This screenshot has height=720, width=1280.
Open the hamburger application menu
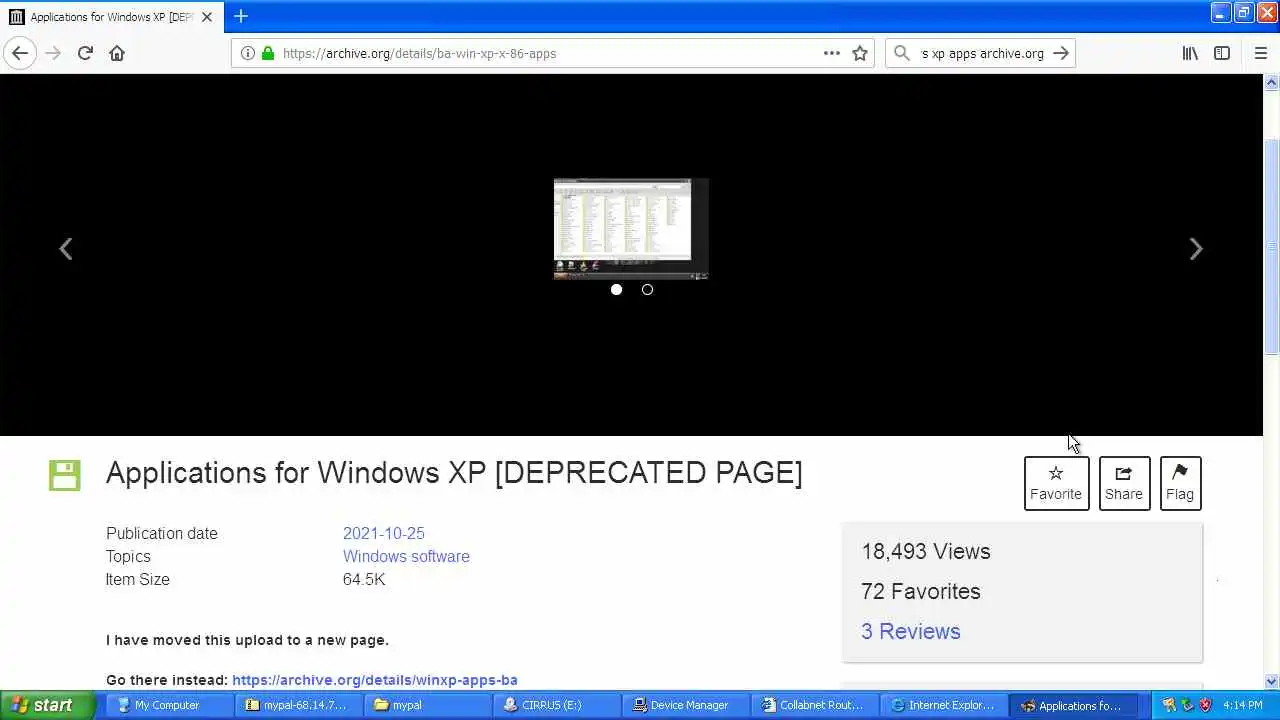pos(1260,53)
